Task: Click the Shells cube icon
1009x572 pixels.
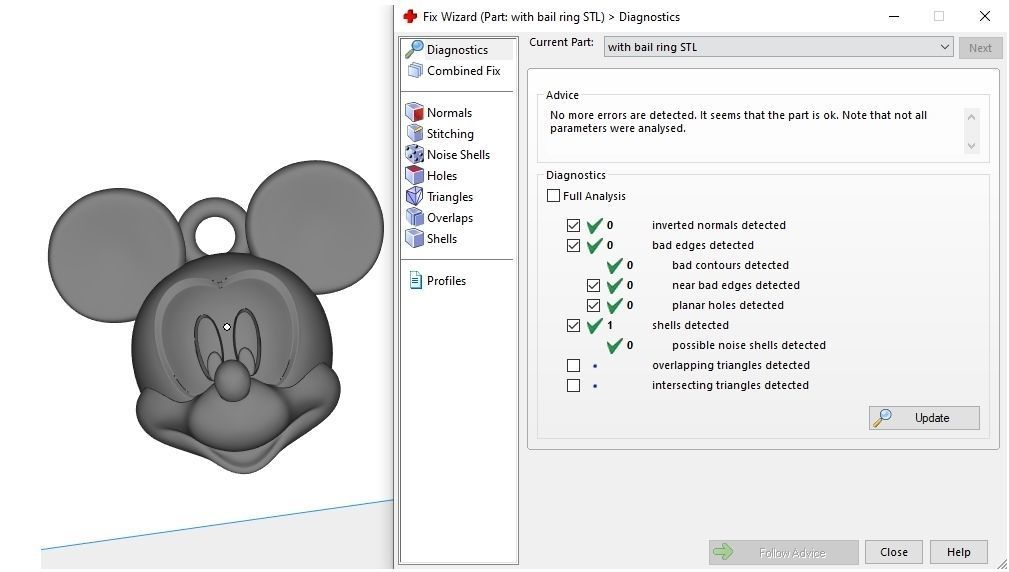Action: pyautogui.click(x=414, y=238)
